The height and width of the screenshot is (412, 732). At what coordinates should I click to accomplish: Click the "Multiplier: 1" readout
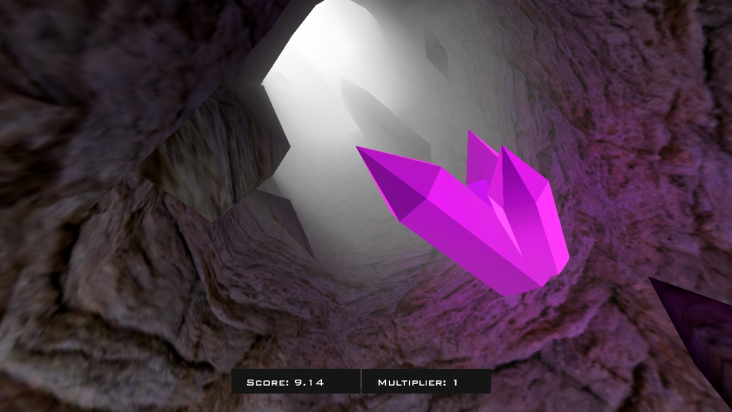tap(426, 382)
